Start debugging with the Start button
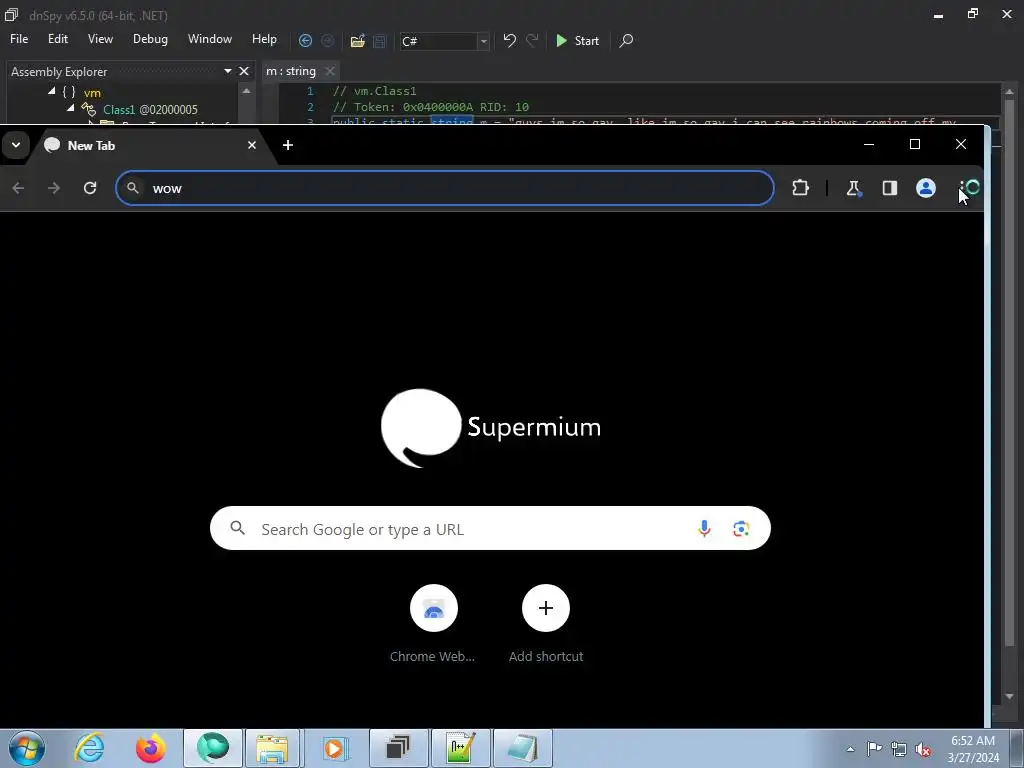1024x768 pixels. pyautogui.click(x=577, y=40)
